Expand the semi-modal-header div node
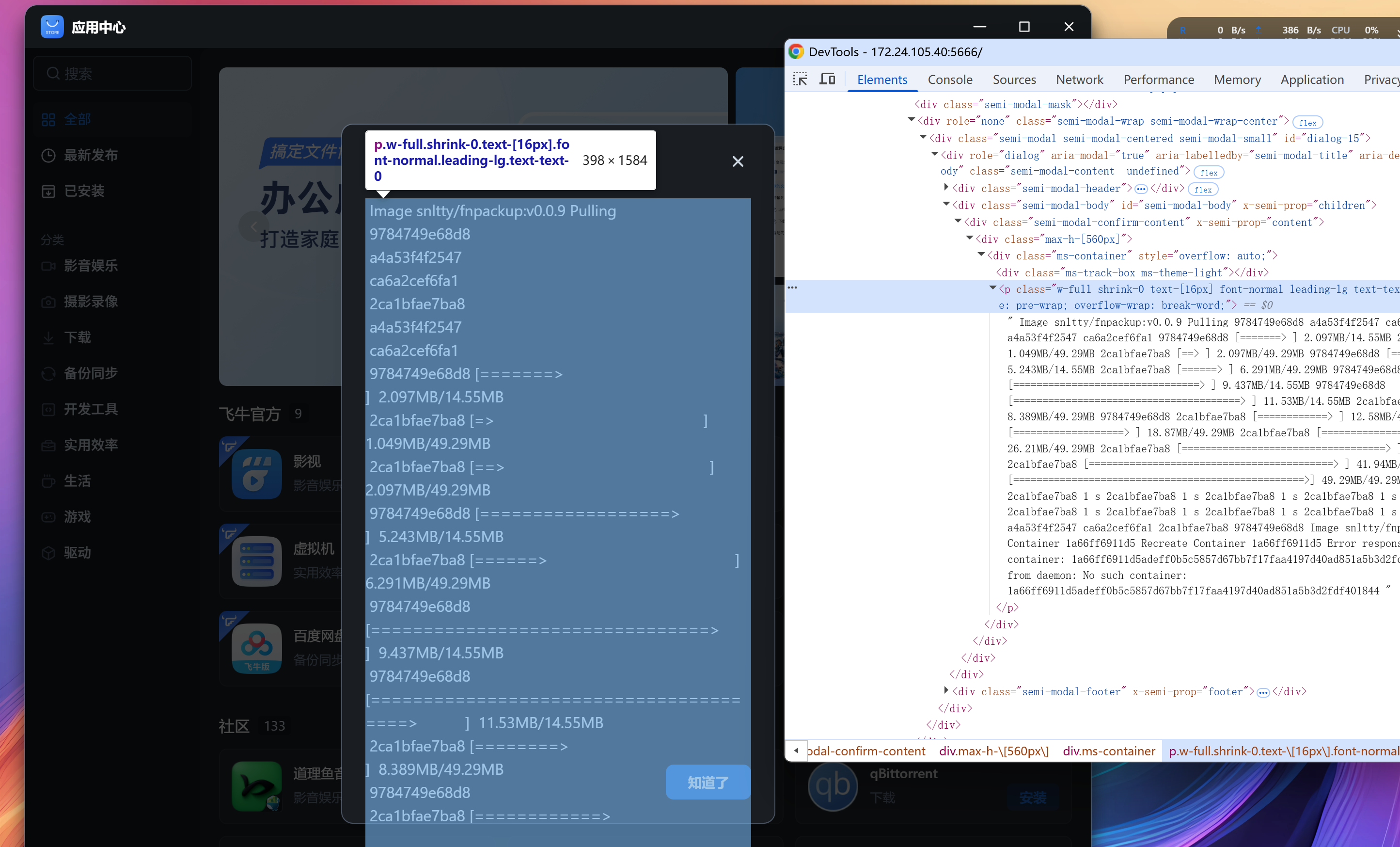This screenshot has height=847, width=1400. coord(946,187)
